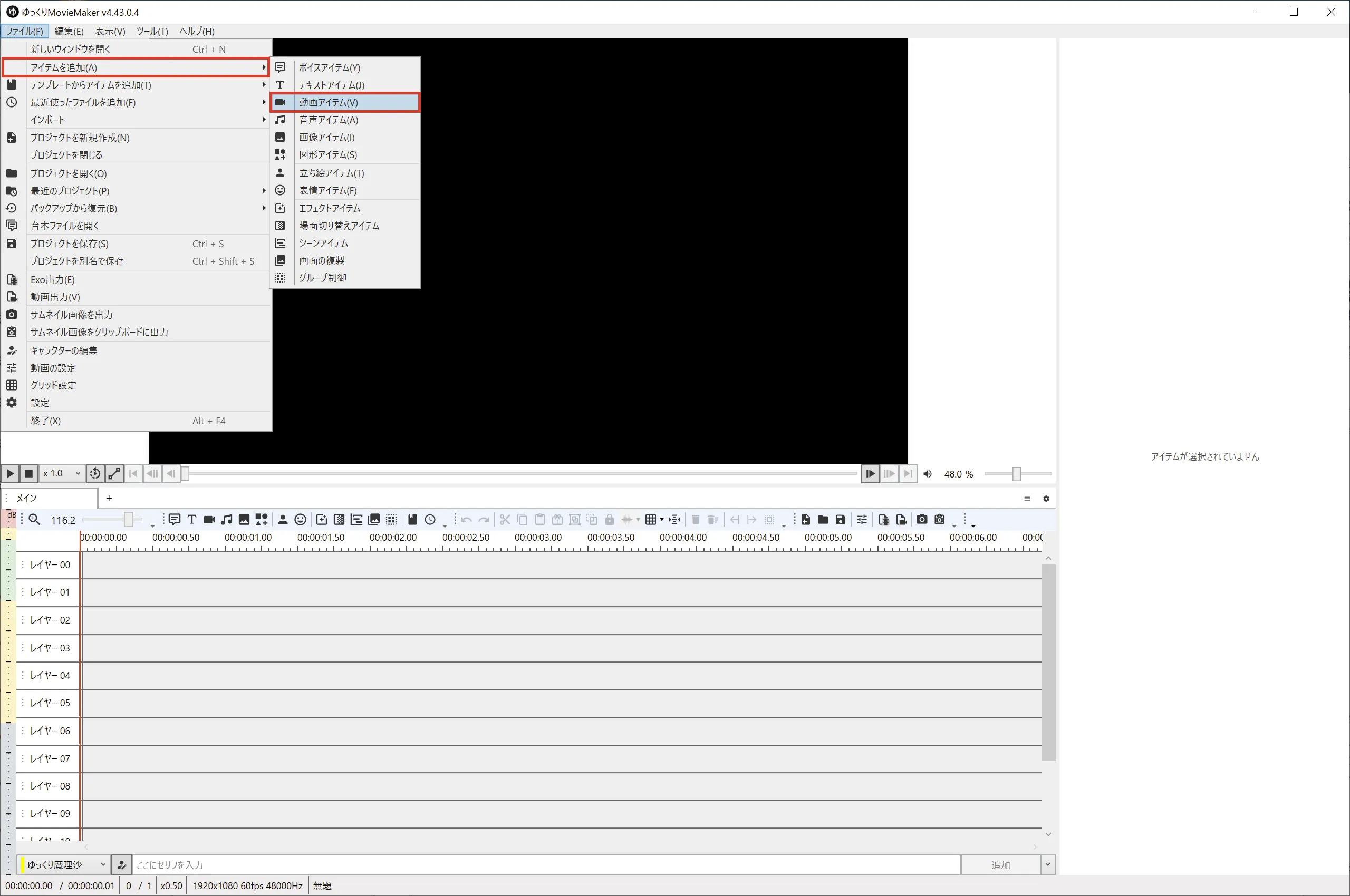
Task: Toggle the diagonal arrow preview button
Action: 114,473
